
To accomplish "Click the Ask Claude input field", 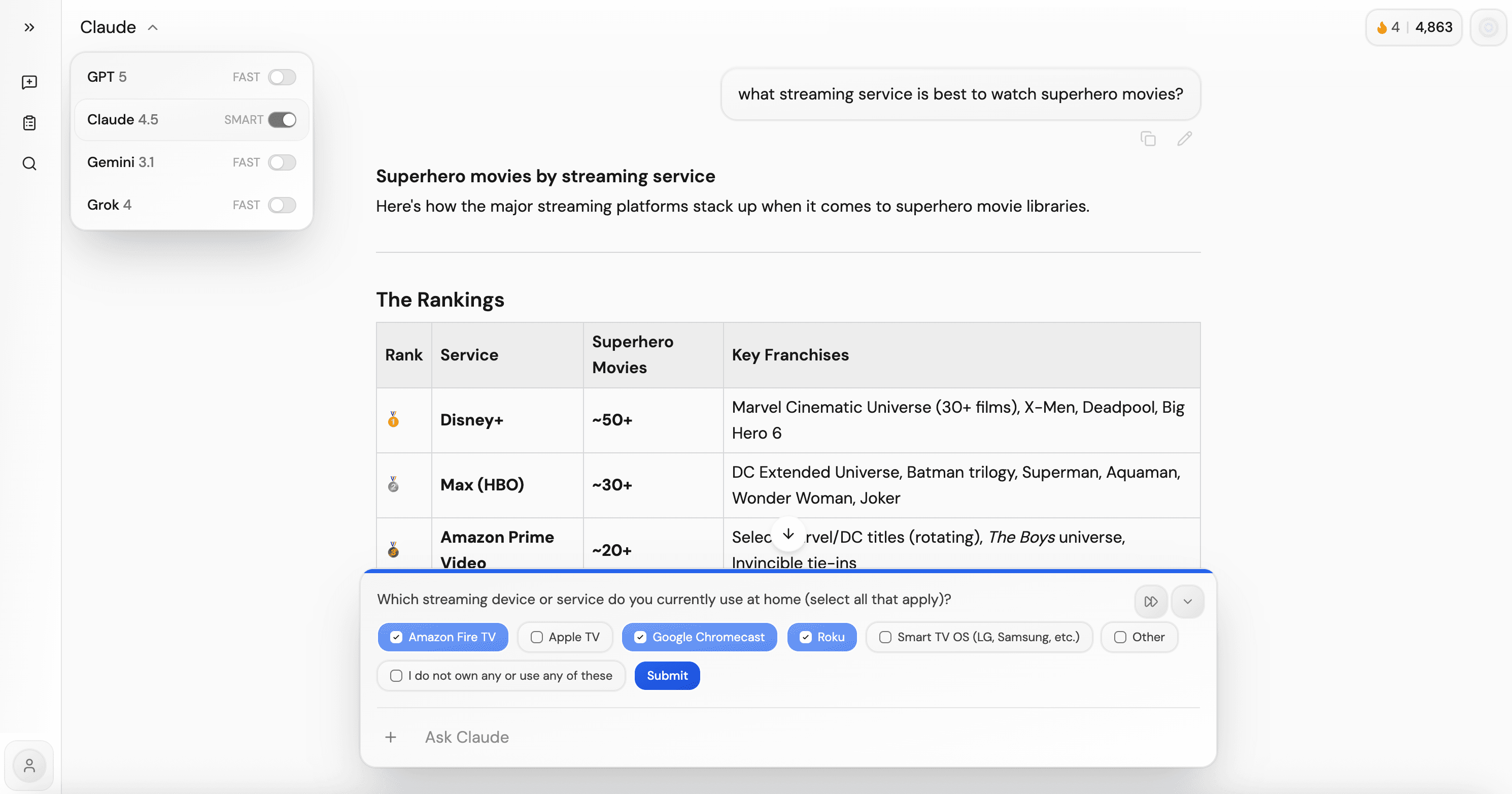I will (810, 737).
